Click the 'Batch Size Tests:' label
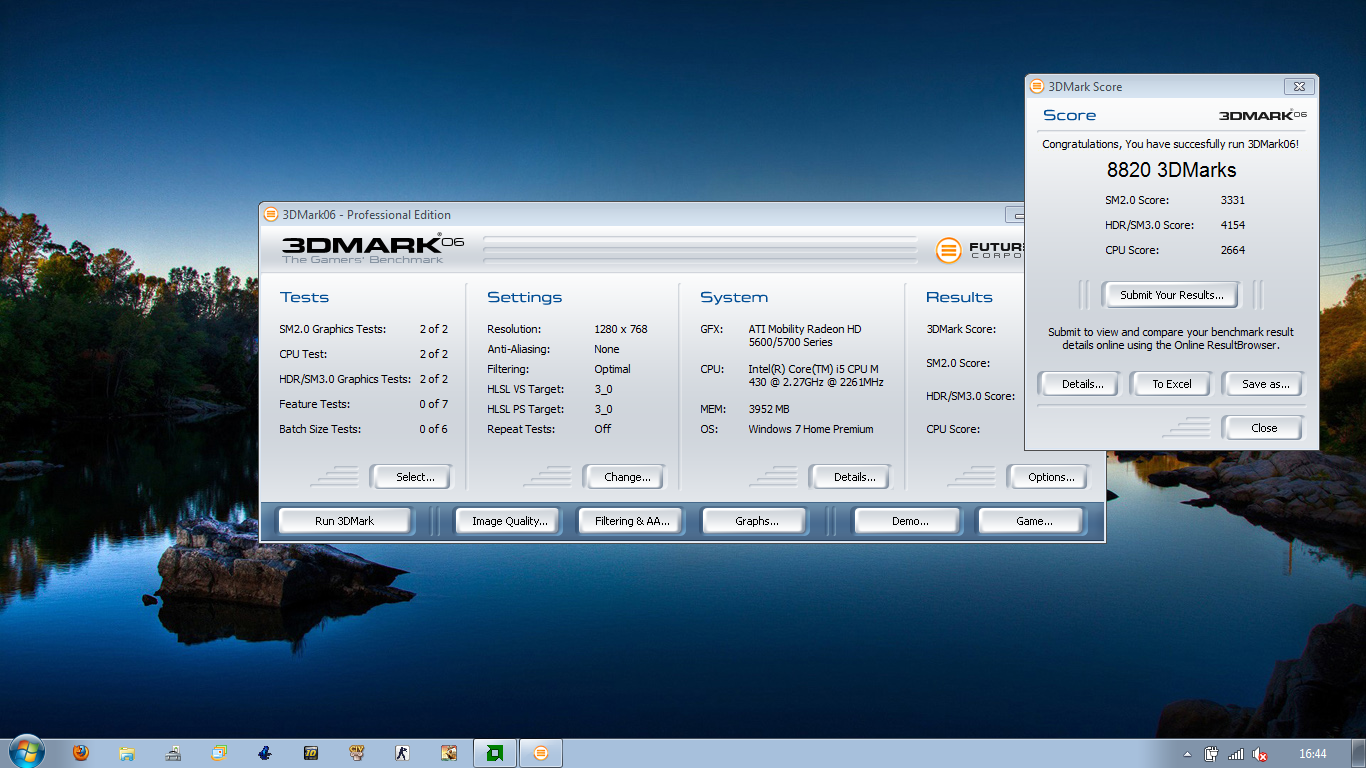The width and height of the screenshot is (1366, 768). pos(320,429)
